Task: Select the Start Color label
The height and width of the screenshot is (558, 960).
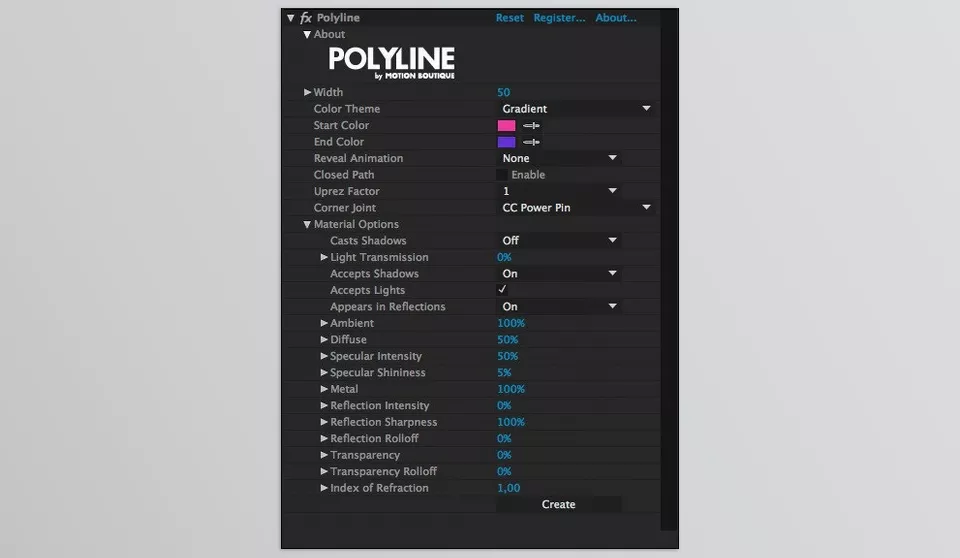Action: [341, 125]
